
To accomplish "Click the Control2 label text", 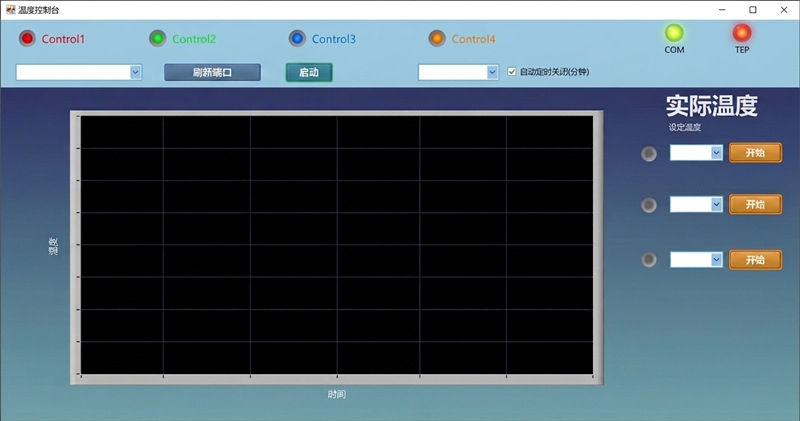I will click(194, 39).
